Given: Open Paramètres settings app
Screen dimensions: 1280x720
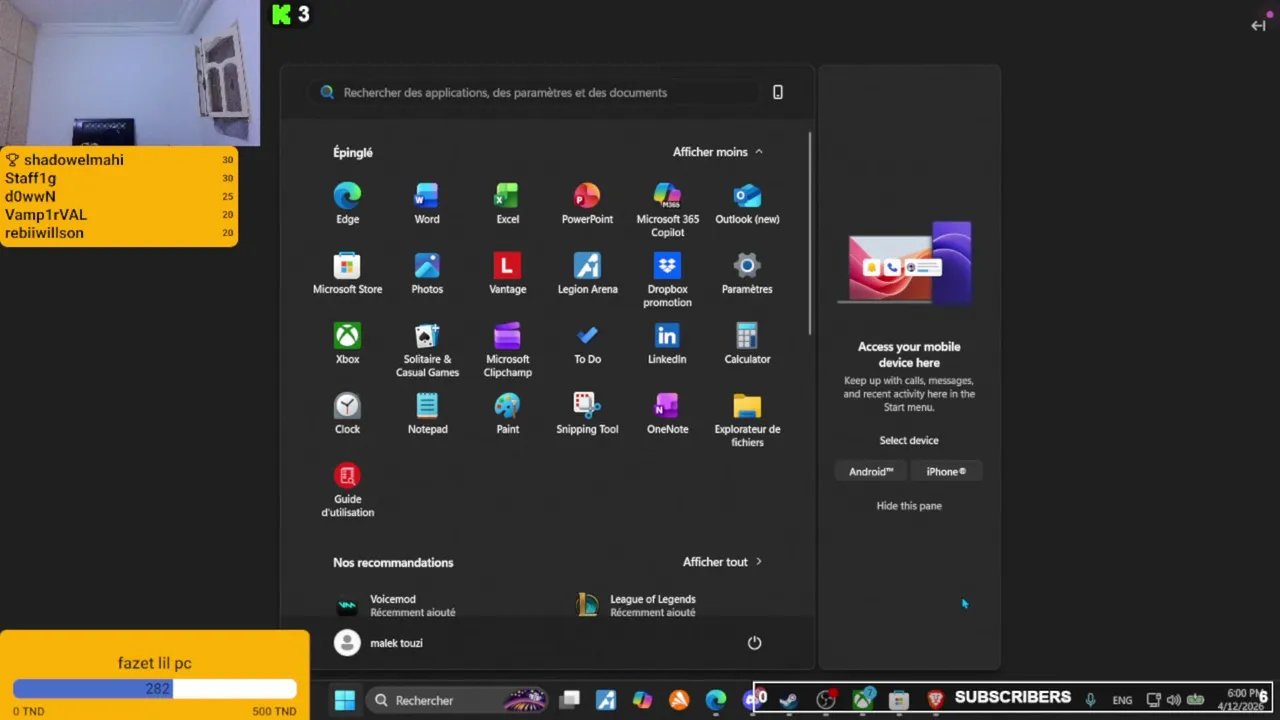Looking at the screenshot, I should [x=747, y=274].
